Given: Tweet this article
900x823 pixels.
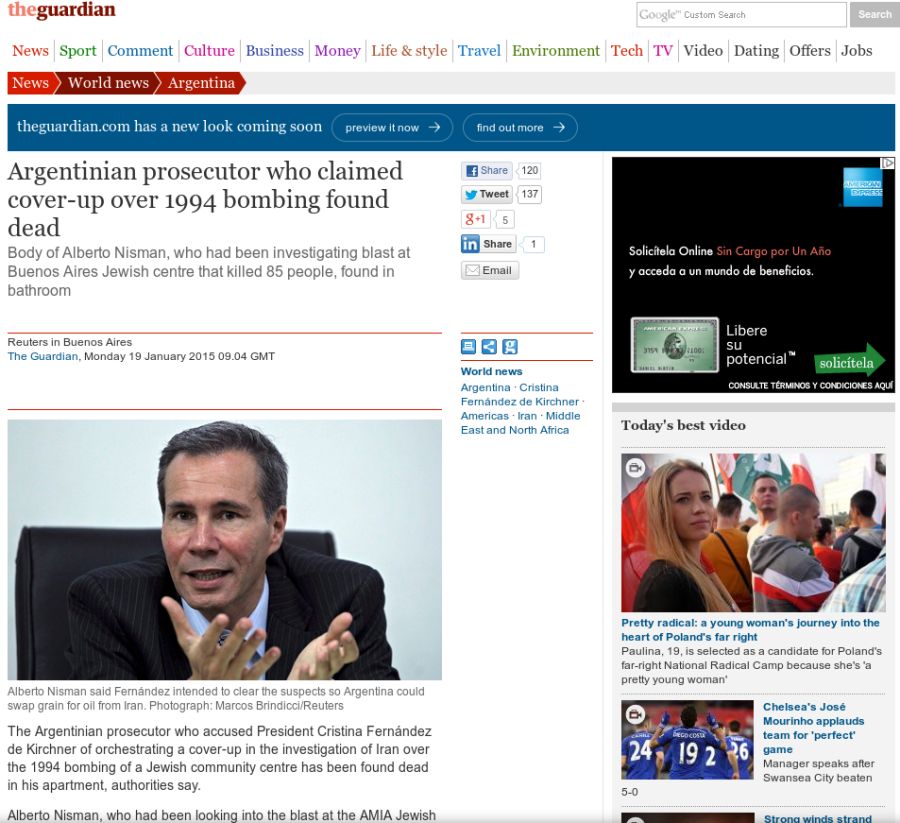Looking at the screenshot, I should tap(487, 194).
